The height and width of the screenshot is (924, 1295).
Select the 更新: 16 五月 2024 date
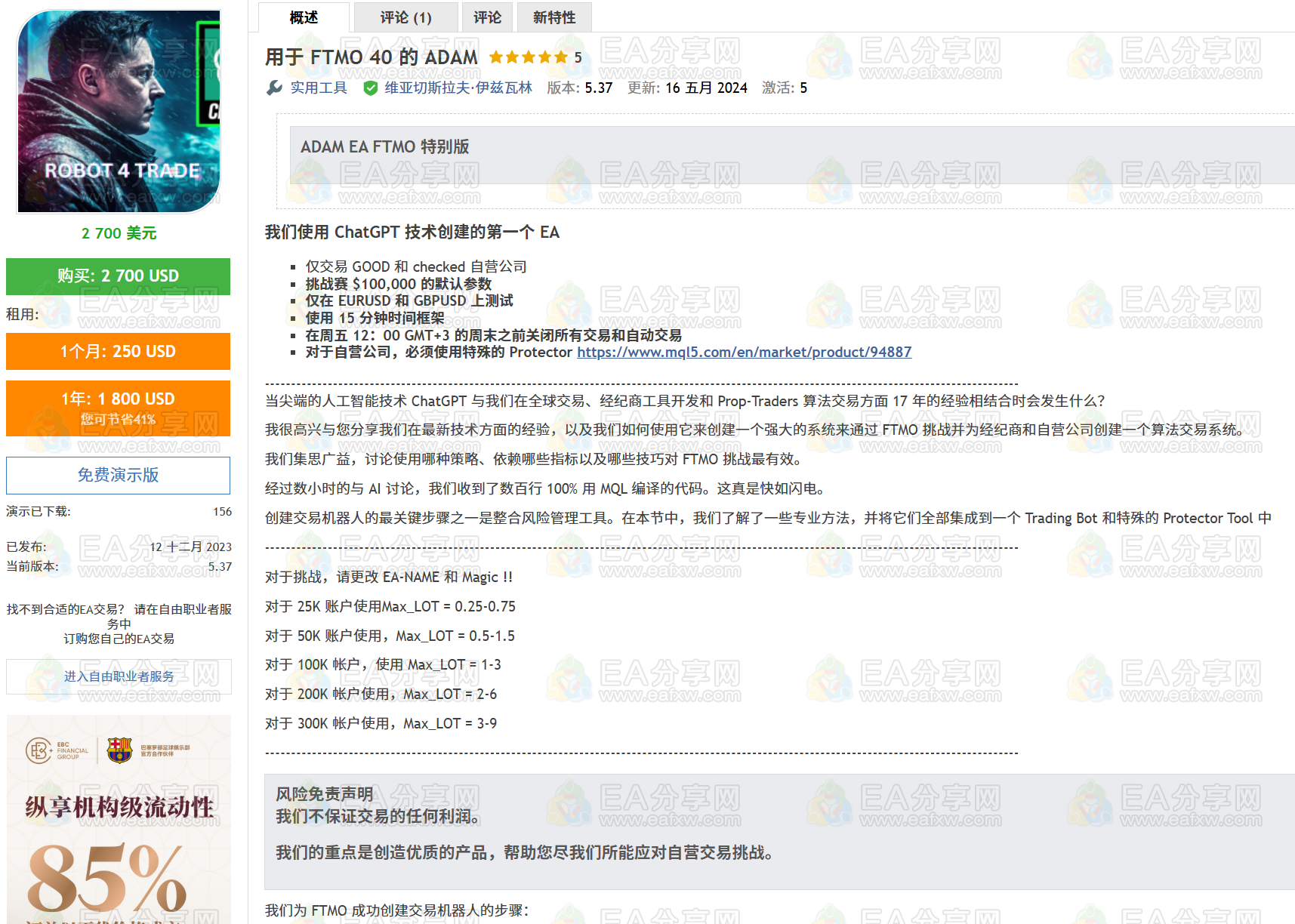coord(687,88)
